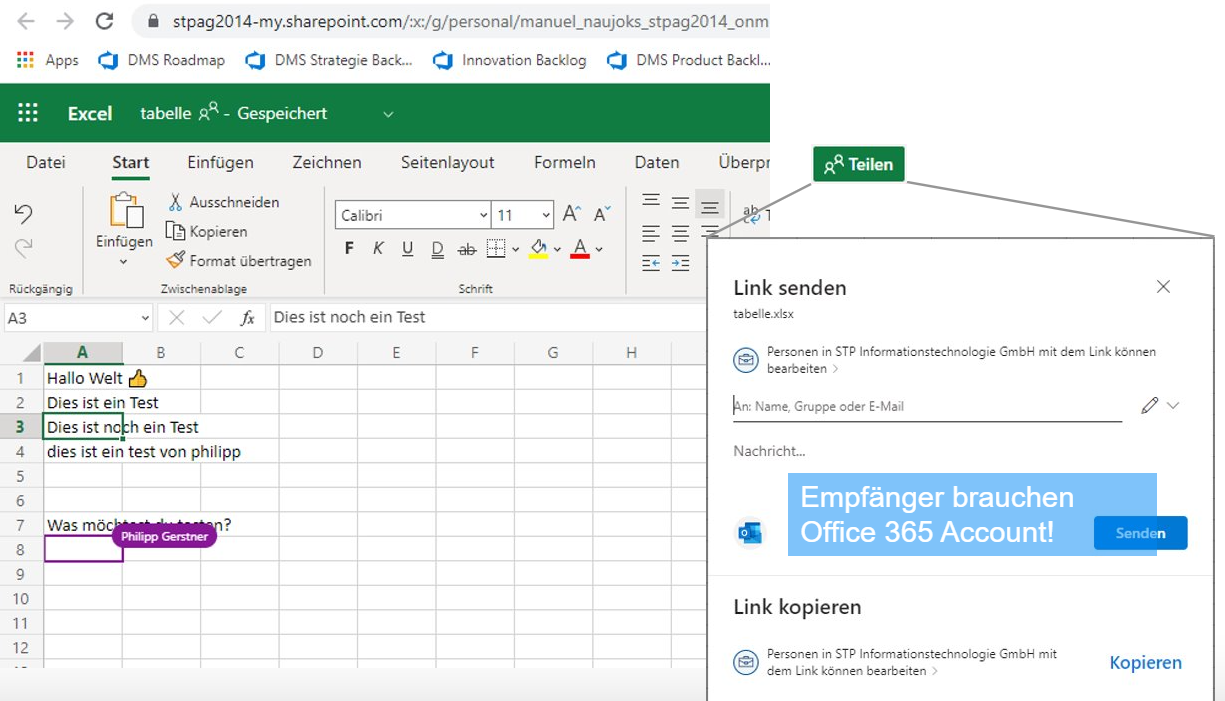Open link settings under Link senden
The width and height of the screenshot is (1225, 701).
945,360
